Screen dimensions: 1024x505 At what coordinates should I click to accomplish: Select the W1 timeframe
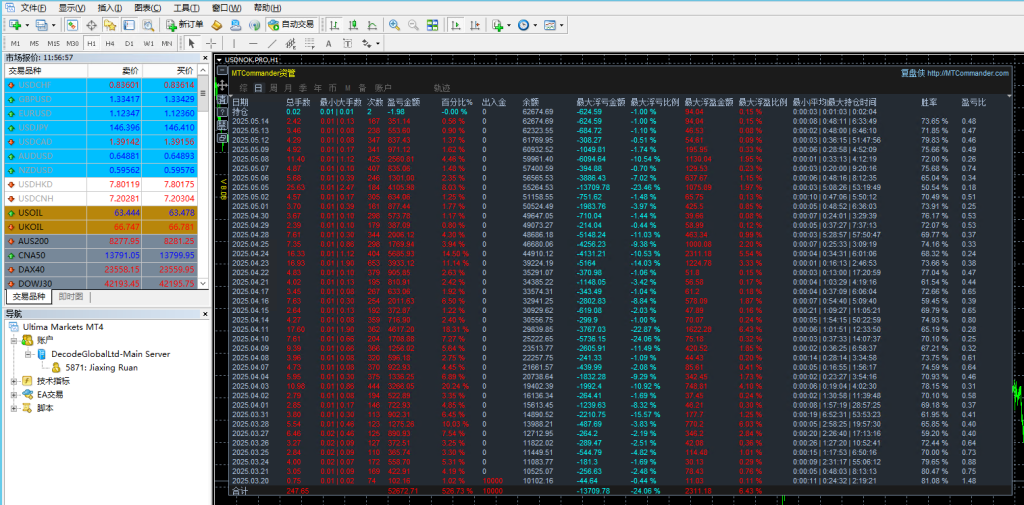pyautogui.click(x=149, y=43)
